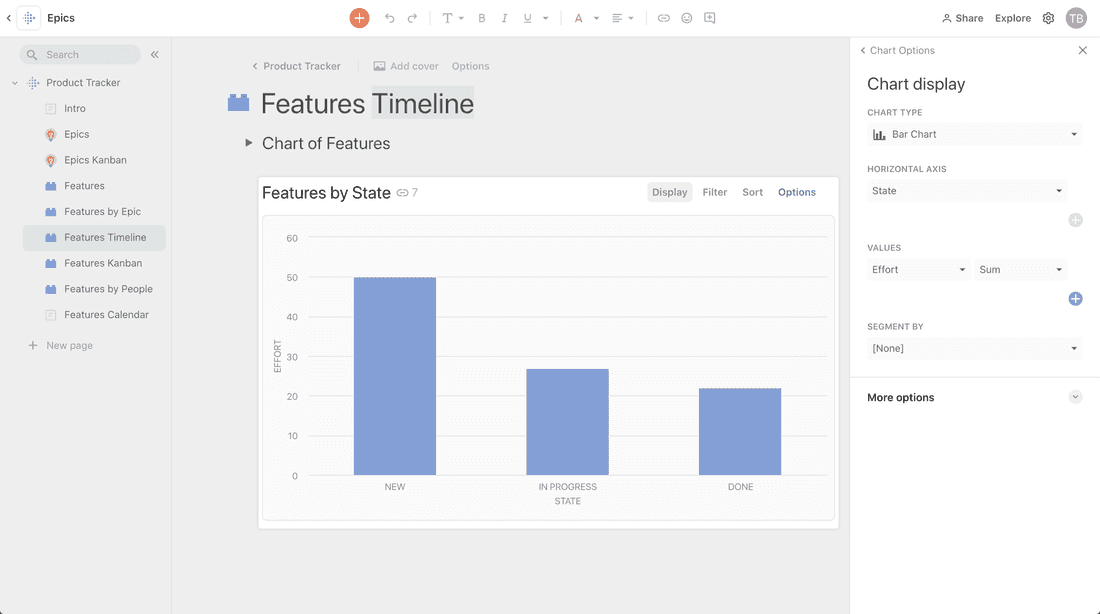
Task: Switch to the Filter tab
Action: [714, 192]
